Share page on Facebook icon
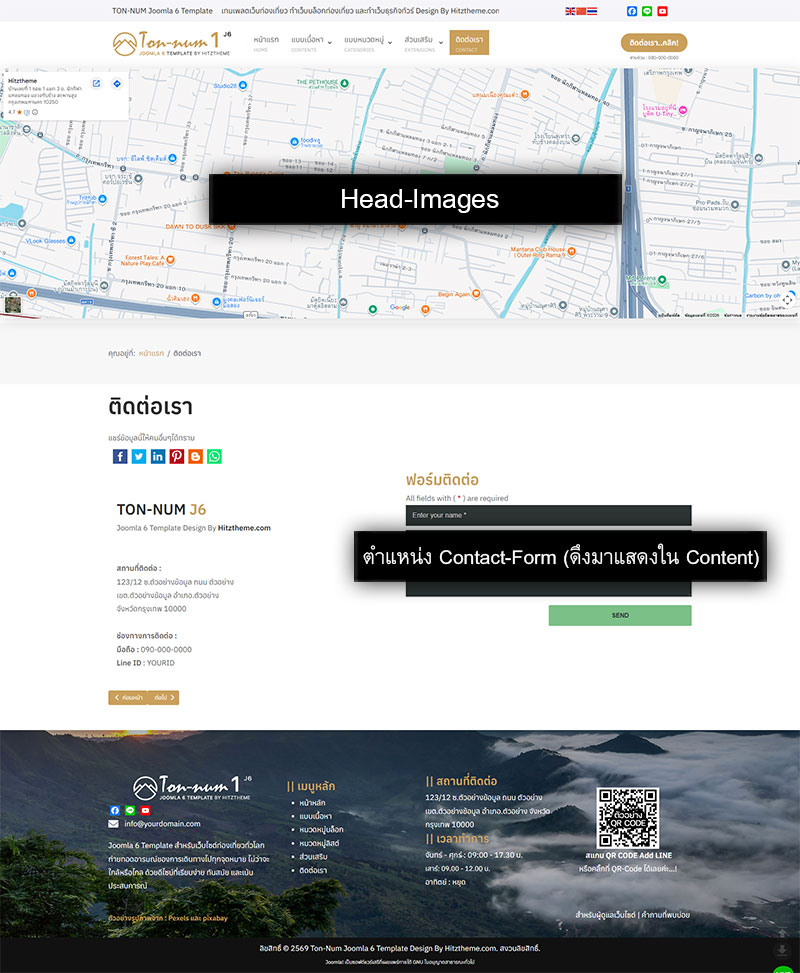This screenshot has width=800, height=973. (x=120, y=456)
